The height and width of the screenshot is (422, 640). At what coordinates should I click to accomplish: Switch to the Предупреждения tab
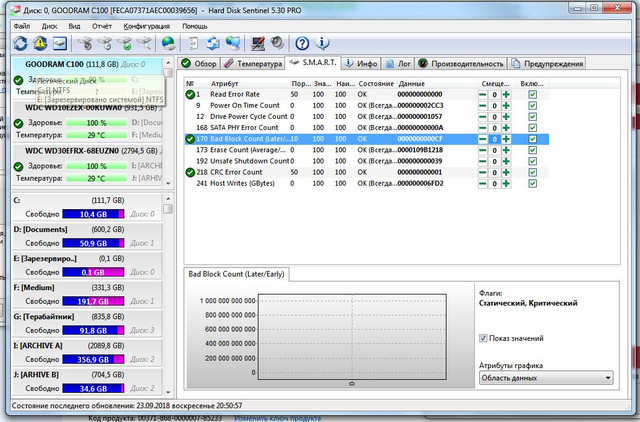click(x=547, y=64)
